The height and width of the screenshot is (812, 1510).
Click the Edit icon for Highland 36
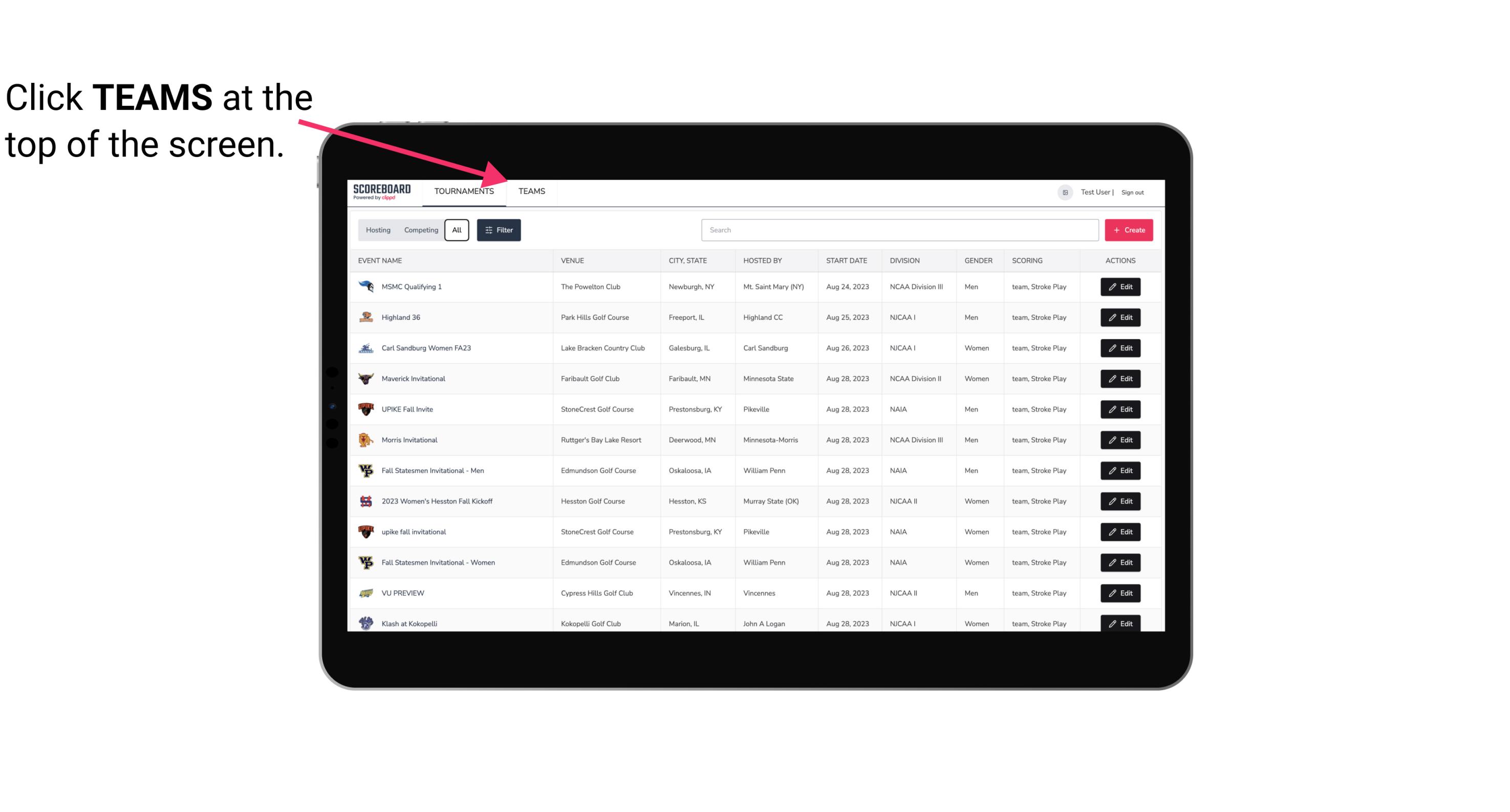coord(1120,317)
